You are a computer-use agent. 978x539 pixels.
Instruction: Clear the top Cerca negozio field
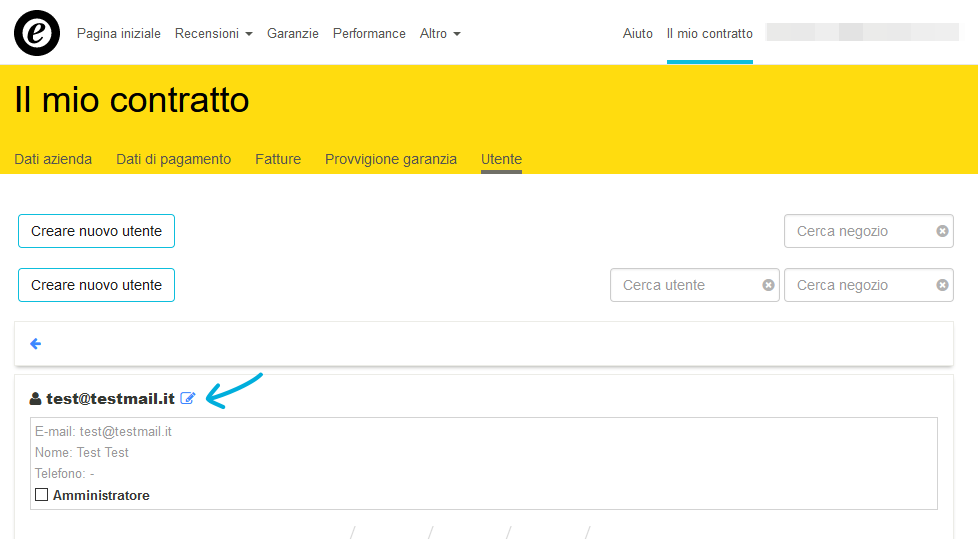[942, 231]
